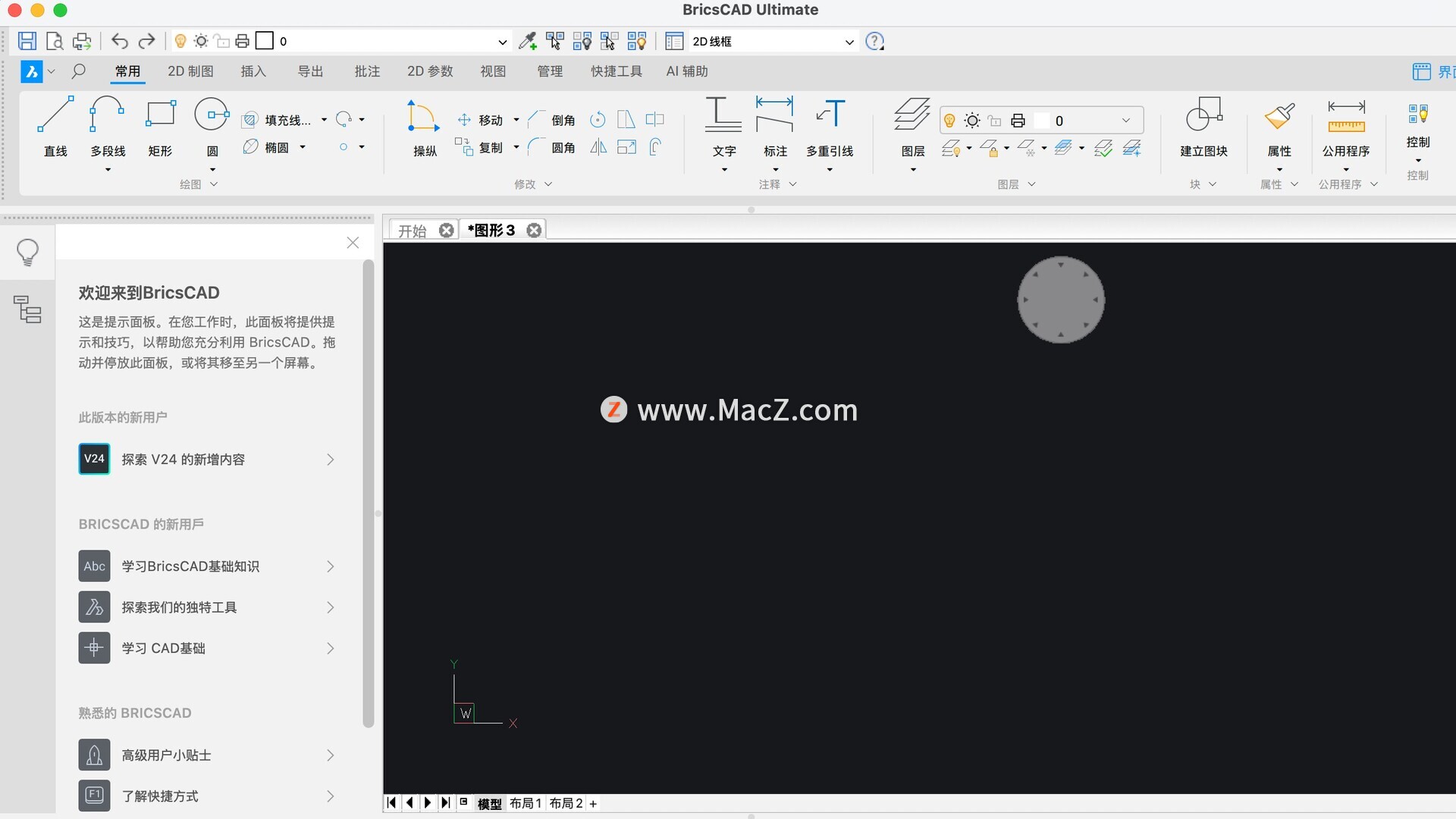Select the Rectangle (矩形) tool
1456x819 pixels.
coord(160,115)
